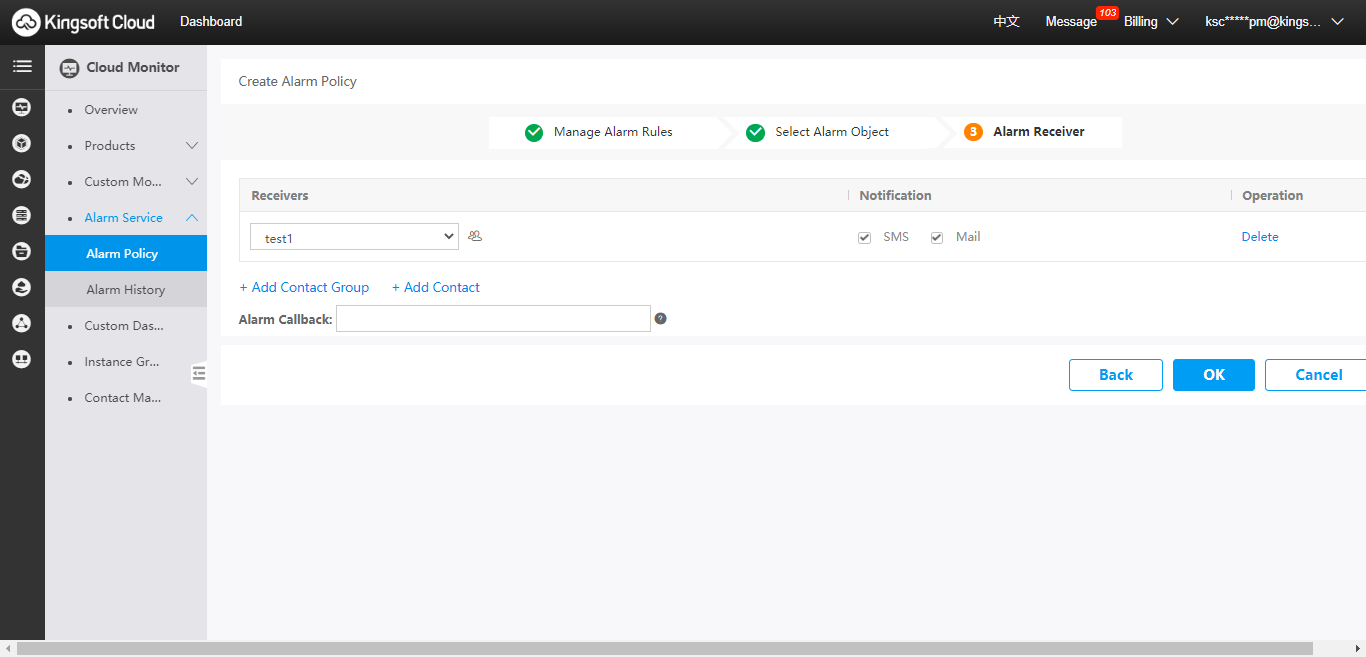This screenshot has width=1366, height=657.
Task: Collapse sidebar using the side handle icon
Action: point(199,373)
